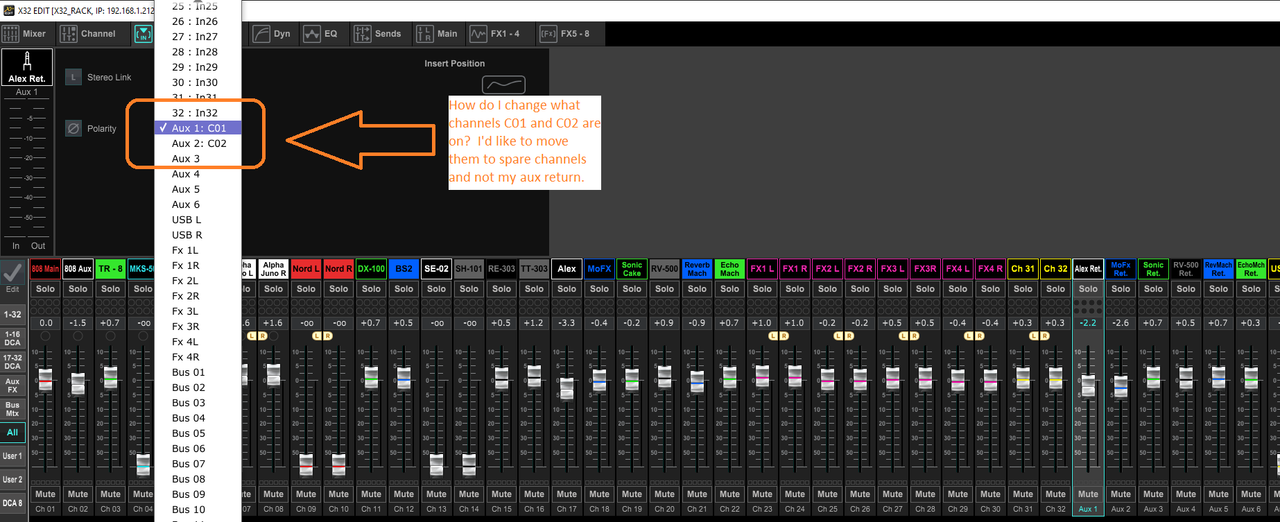This screenshot has width=1280, height=522.
Task: Select the MoFX channel label
Action: point(599,269)
